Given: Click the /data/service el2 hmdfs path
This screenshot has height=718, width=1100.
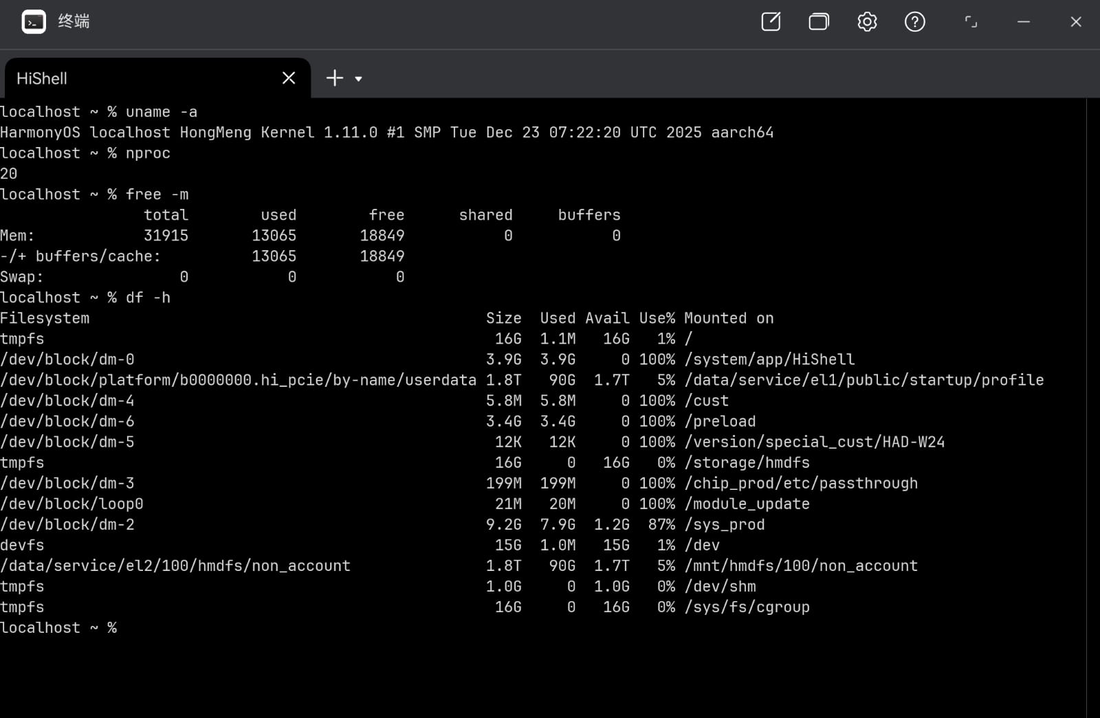Looking at the screenshot, I should pos(175,565).
